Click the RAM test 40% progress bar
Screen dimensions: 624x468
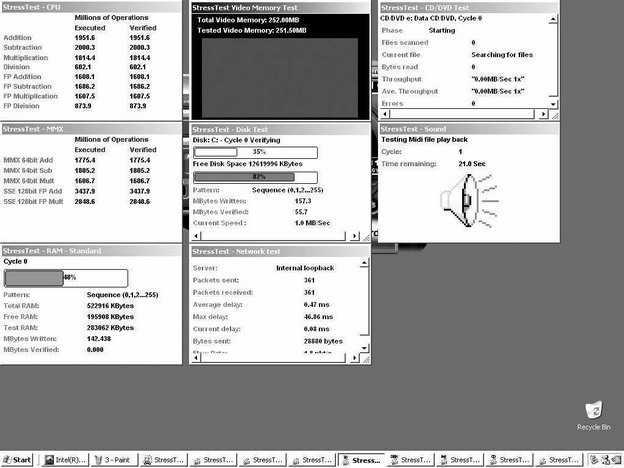66,277
